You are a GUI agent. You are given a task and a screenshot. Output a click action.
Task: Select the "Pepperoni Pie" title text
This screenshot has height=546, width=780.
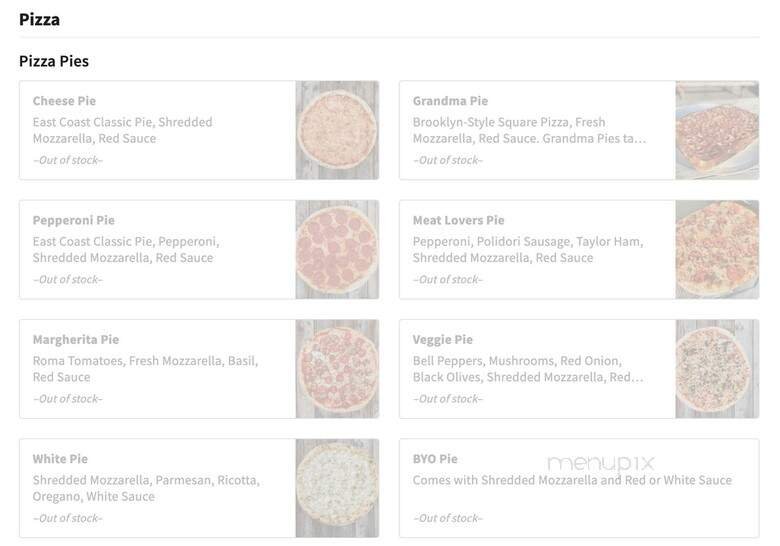pyautogui.click(x=73, y=220)
